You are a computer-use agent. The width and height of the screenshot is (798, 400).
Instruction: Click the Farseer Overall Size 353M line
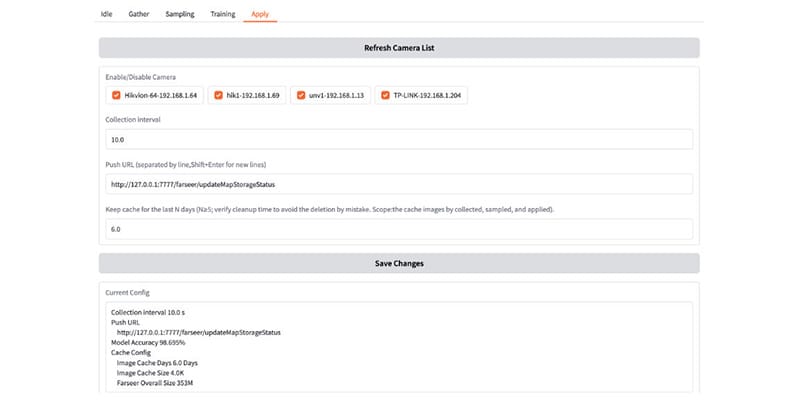[155, 382]
